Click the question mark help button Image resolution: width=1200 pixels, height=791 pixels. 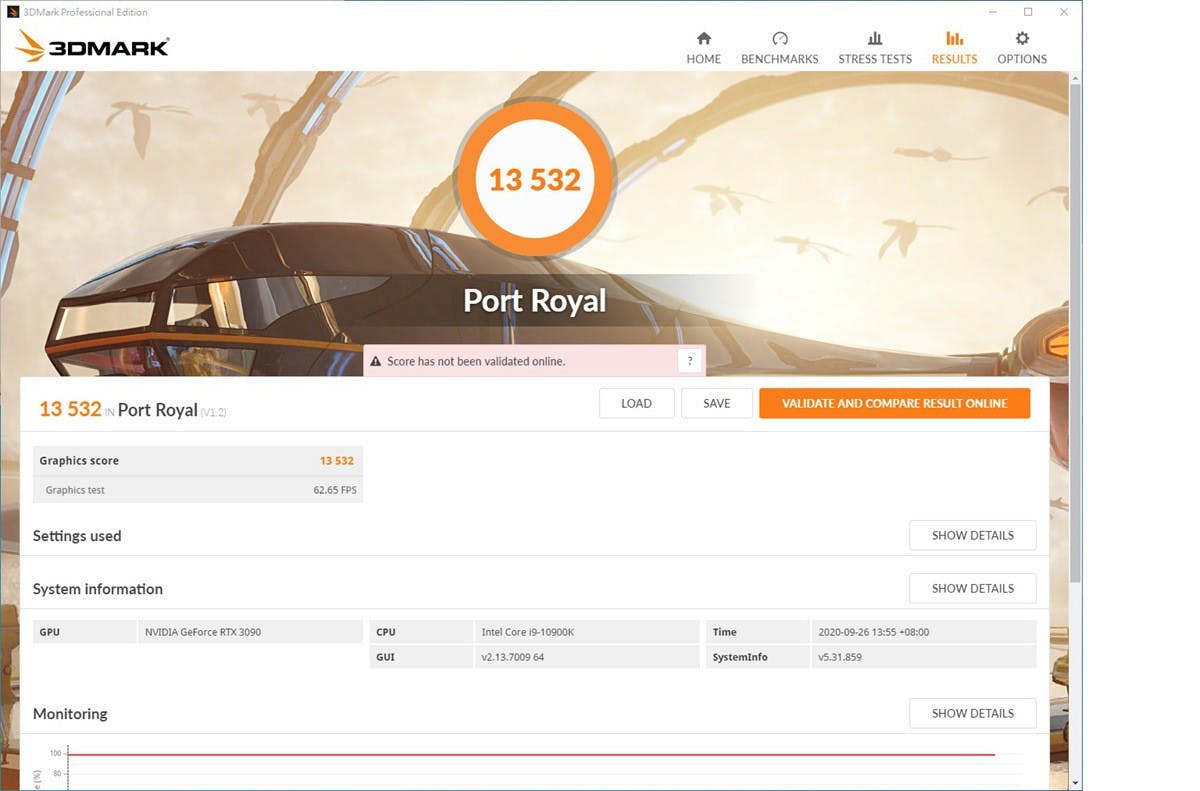tap(689, 361)
